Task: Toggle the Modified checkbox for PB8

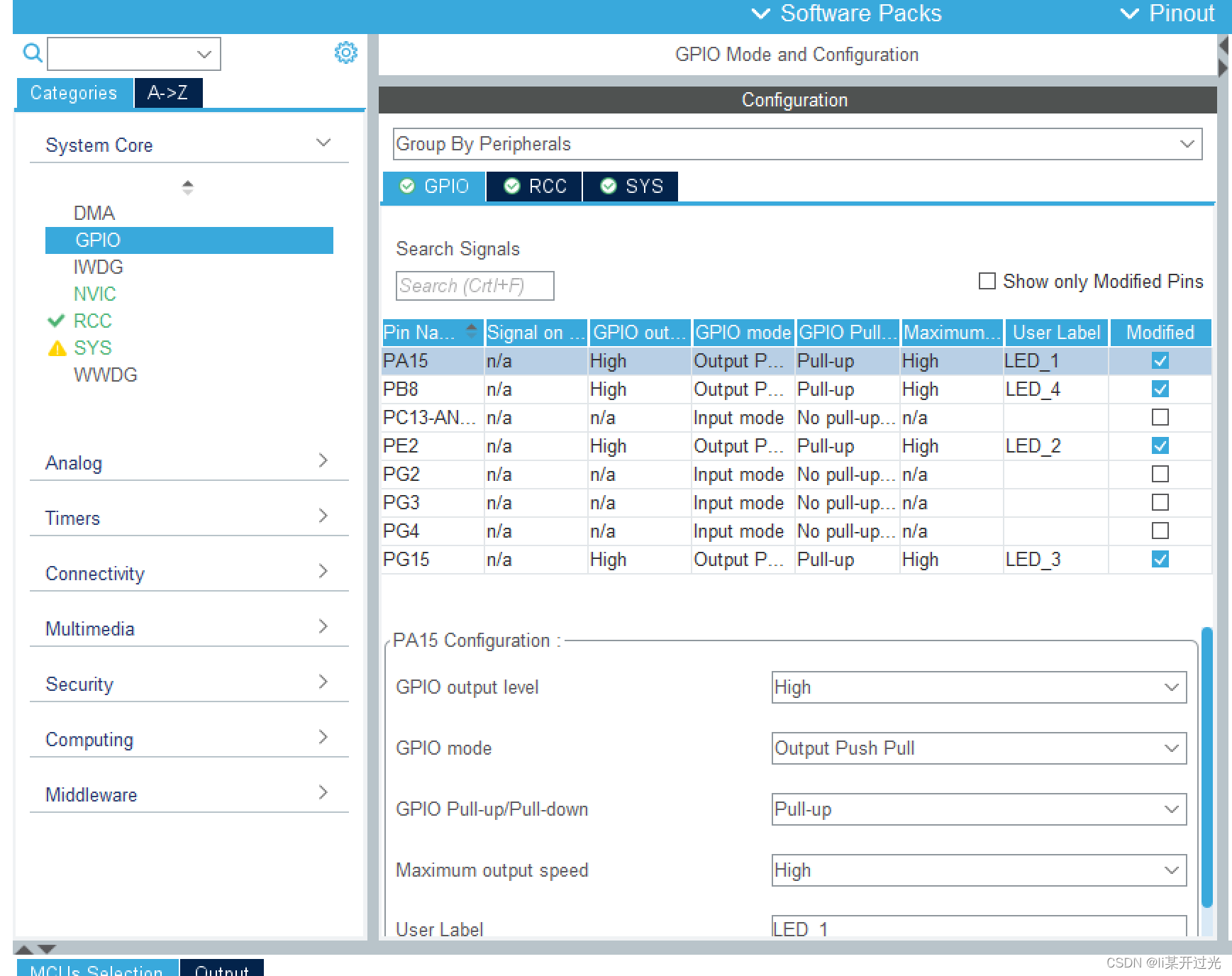Action: pyautogui.click(x=1160, y=389)
